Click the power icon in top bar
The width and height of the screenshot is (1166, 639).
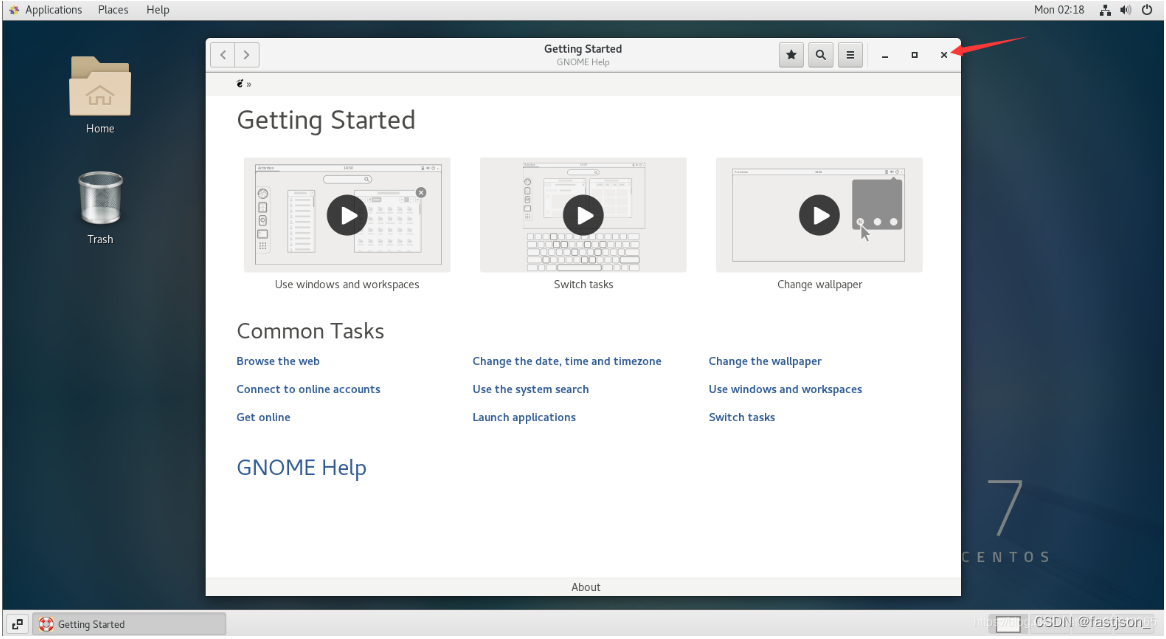click(x=1147, y=10)
